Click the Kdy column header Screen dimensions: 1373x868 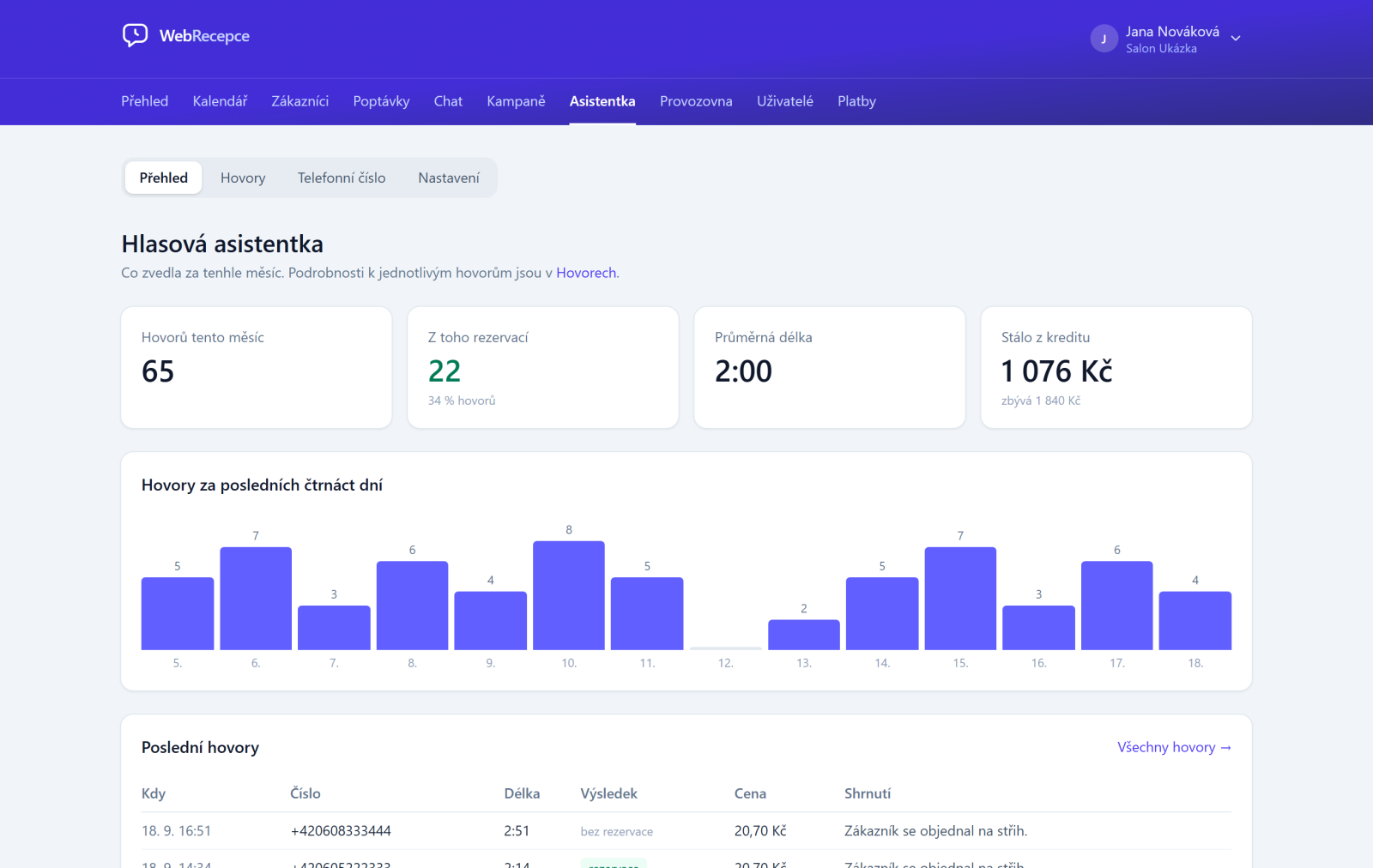[154, 793]
